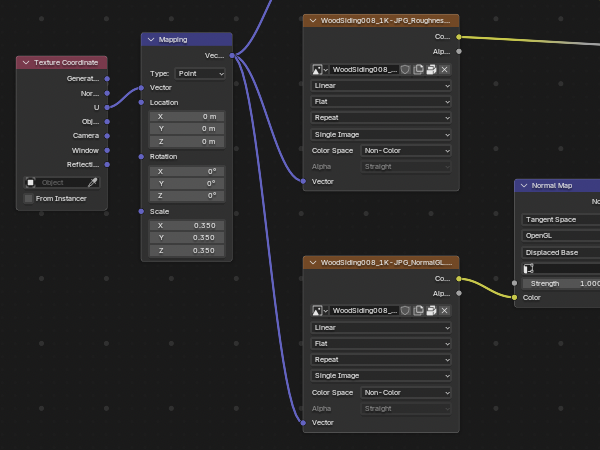Click the Location Y field in Mapping node
This screenshot has height=450, width=600.
(x=187, y=129)
